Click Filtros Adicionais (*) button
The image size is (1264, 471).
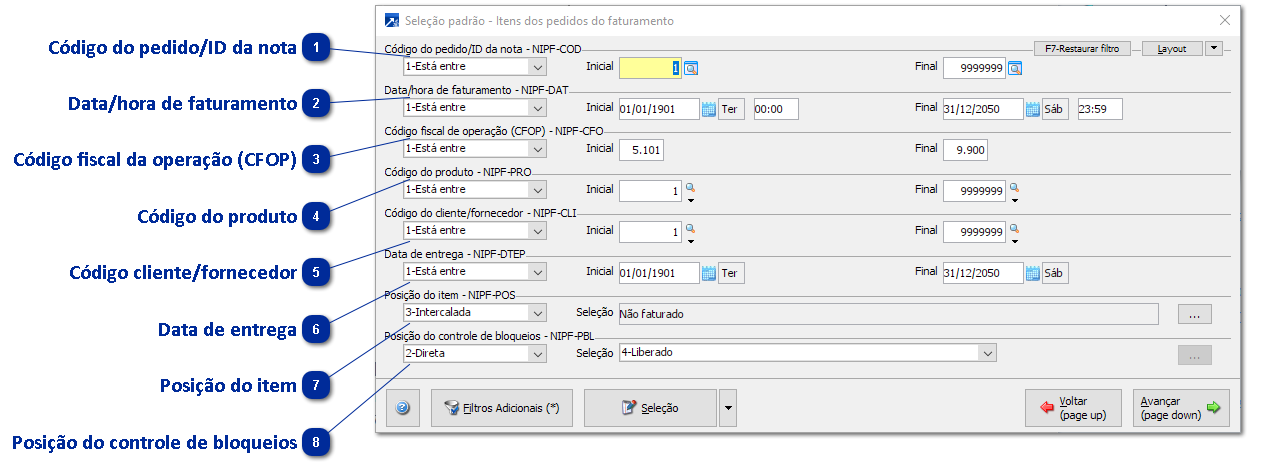pyautogui.click(x=502, y=408)
